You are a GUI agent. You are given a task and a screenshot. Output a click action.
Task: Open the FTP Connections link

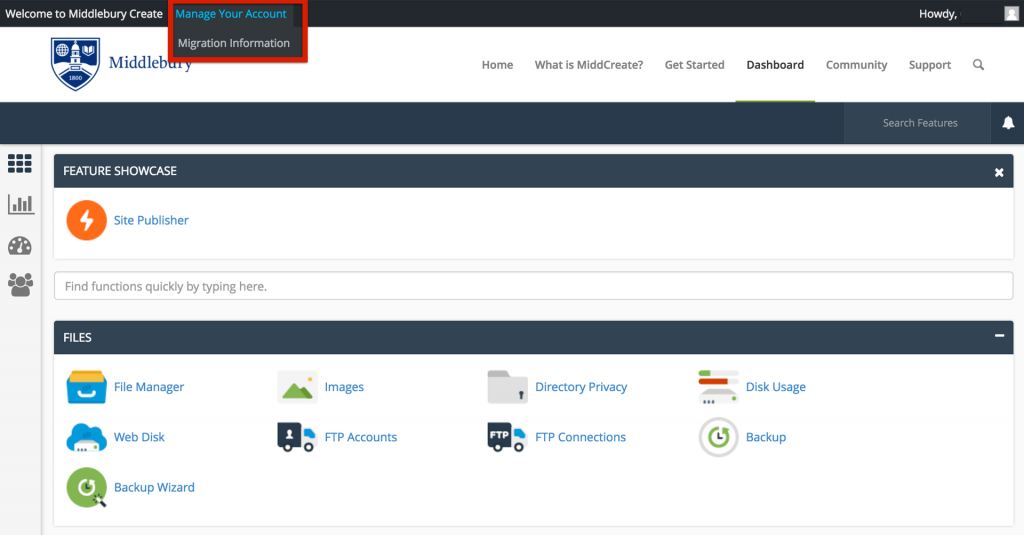pos(580,437)
